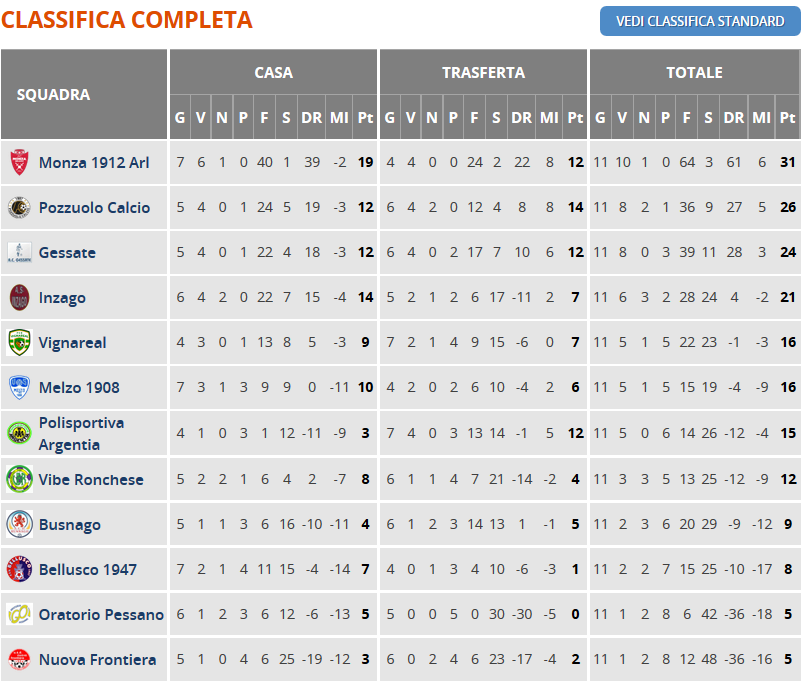The width and height of the screenshot is (805, 687).
Task: Click the Busnago club crest
Action: click(x=20, y=524)
